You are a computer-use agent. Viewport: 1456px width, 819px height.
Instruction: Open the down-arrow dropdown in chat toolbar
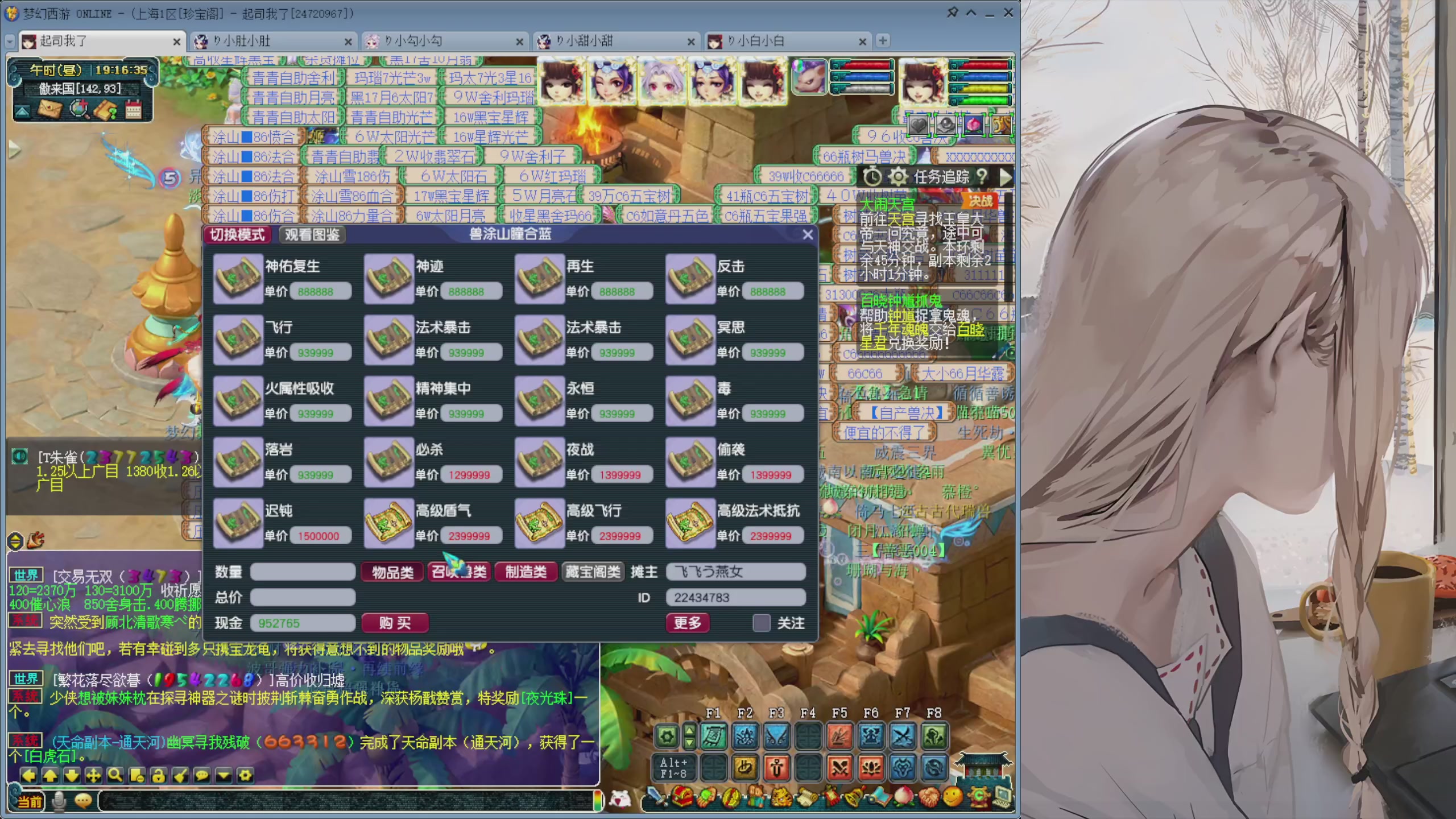pyautogui.click(x=224, y=775)
